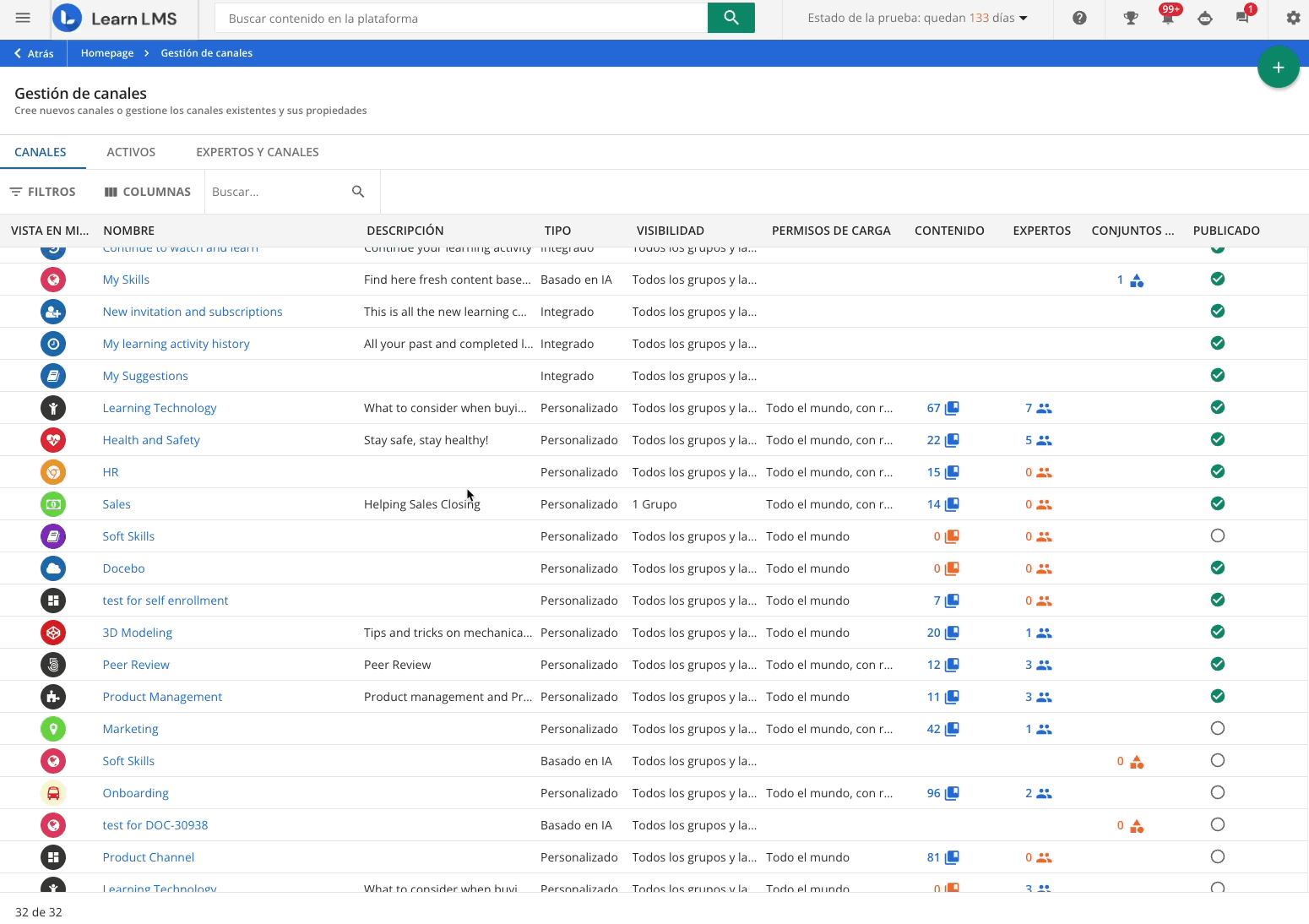Open the My Suggestions channel link
The height and width of the screenshot is (924, 1309).
[145, 376]
